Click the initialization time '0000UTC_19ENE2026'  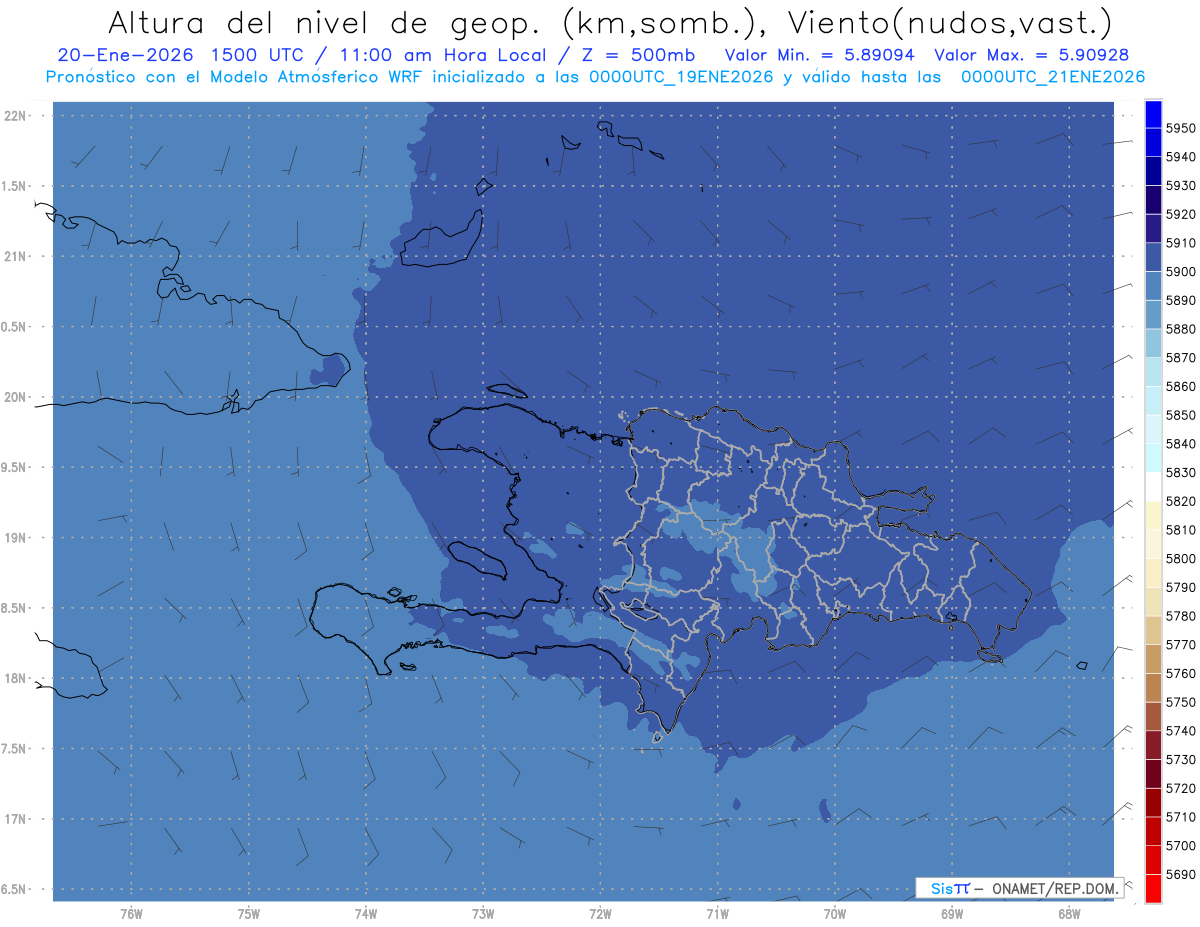pyautogui.click(x=681, y=76)
